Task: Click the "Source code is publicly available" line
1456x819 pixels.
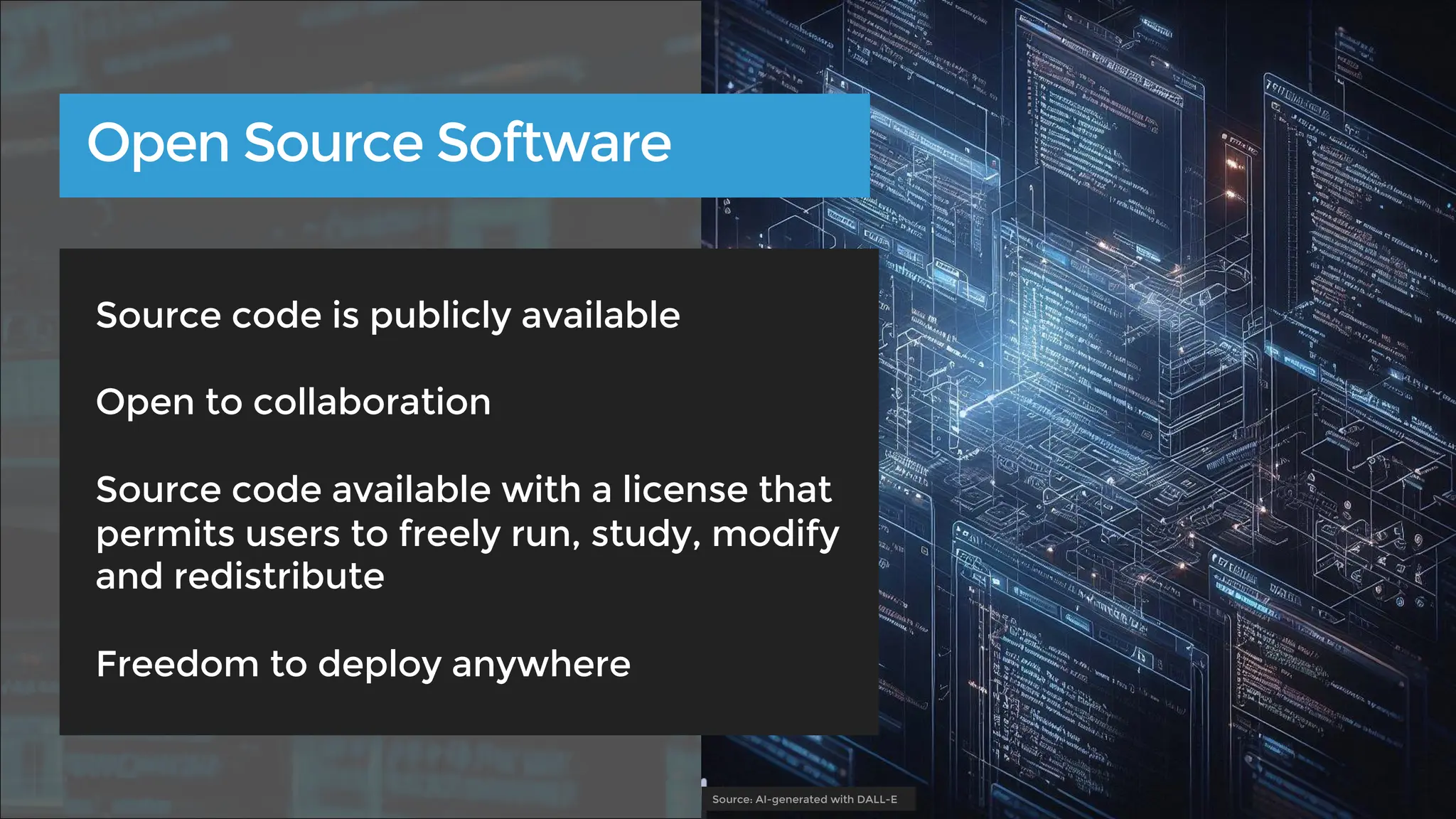Action: click(x=387, y=315)
